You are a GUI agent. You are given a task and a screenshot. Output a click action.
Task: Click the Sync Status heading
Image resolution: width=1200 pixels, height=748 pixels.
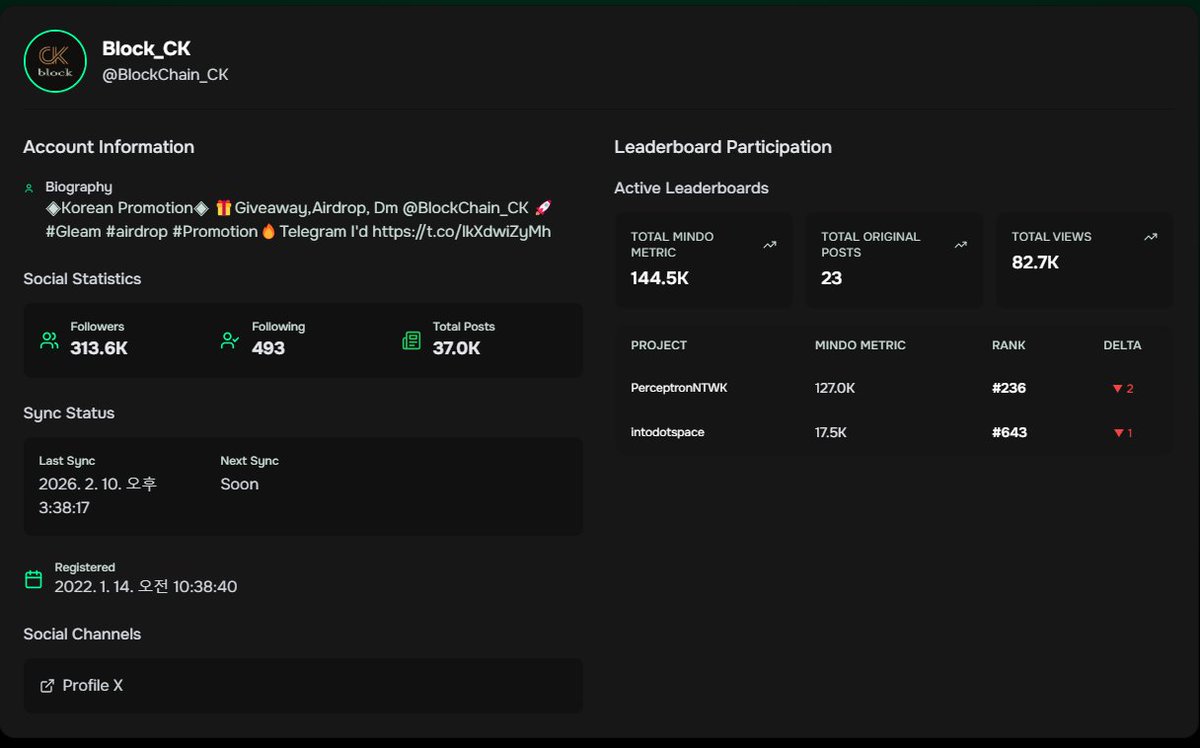tap(69, 413)
